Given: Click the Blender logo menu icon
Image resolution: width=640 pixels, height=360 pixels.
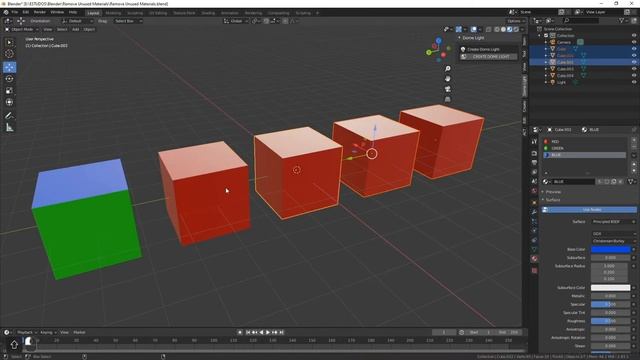Looking at the screenshot, I should point(6,12).
